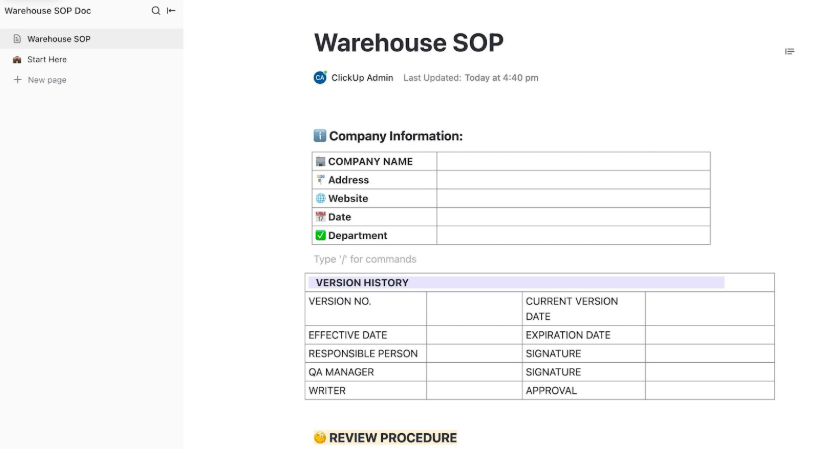The height and width of the screenshot is (462, 815).
Task: Click the New page button
Action: pos(47,80)
